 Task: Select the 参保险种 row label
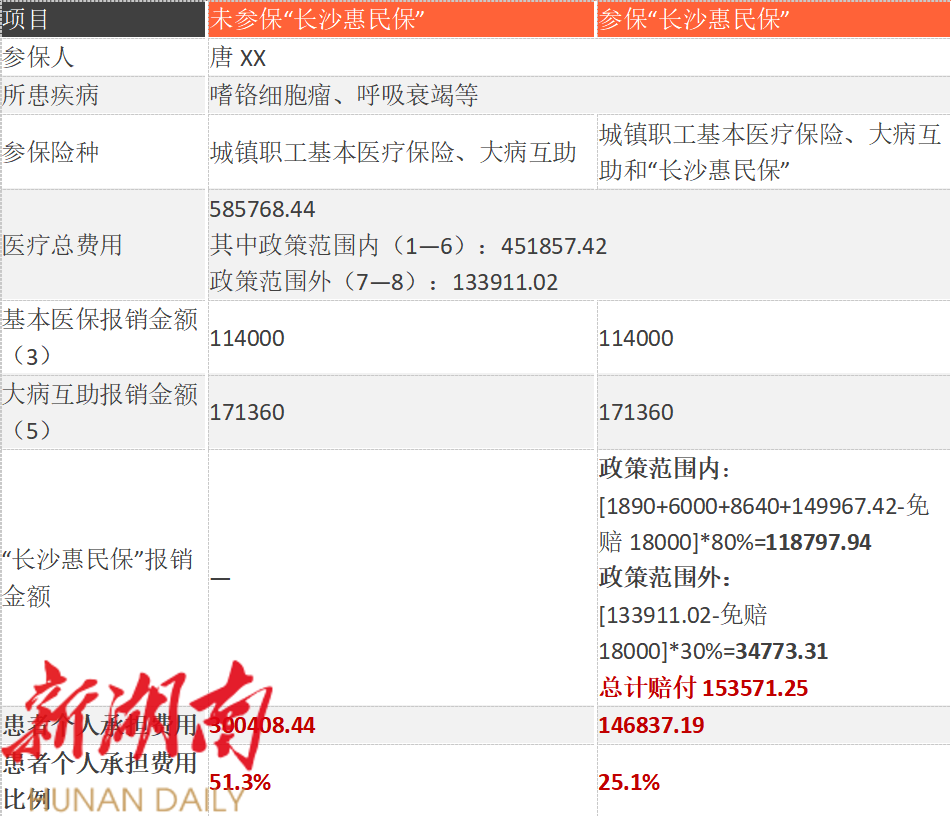point(51,153)
